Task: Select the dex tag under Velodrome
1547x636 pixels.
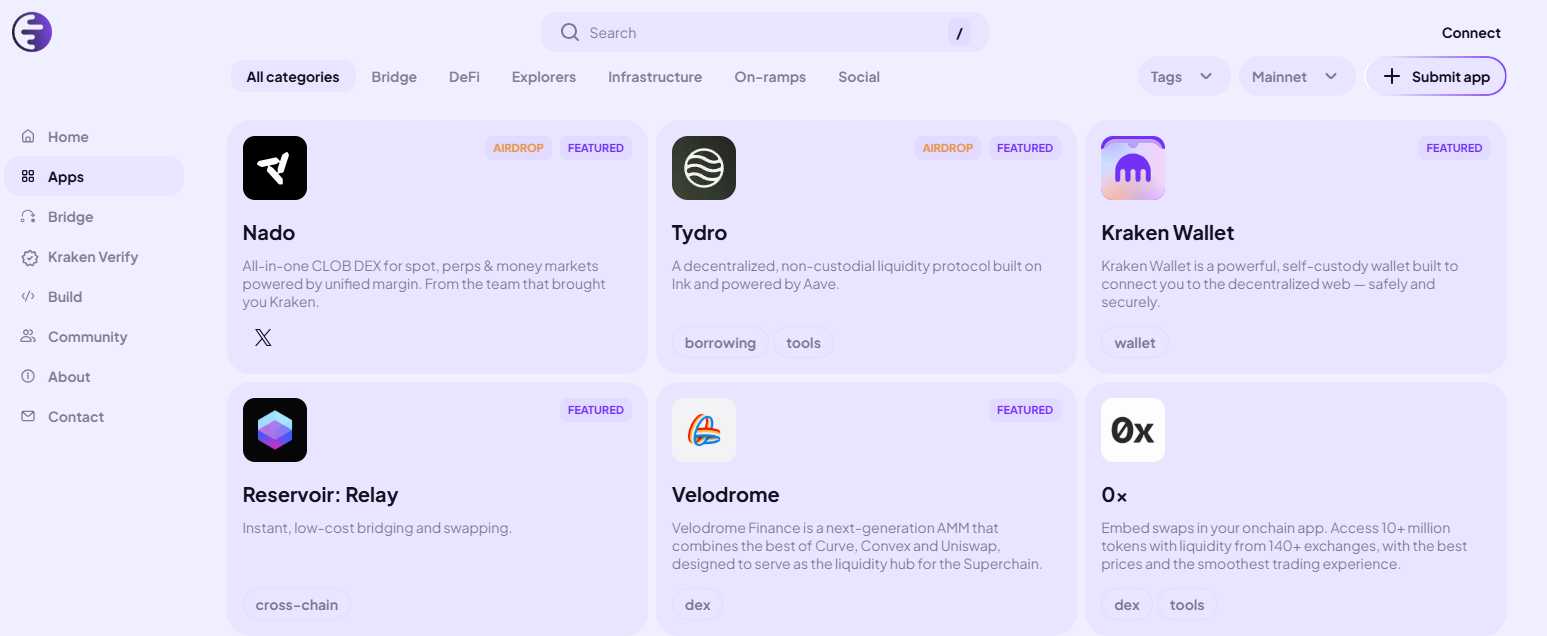Action: 697,604
